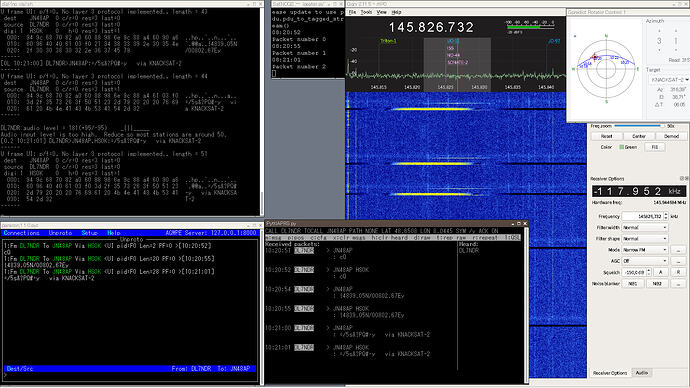Open the Help menu in Gqrx

click(x=396, y=12)
